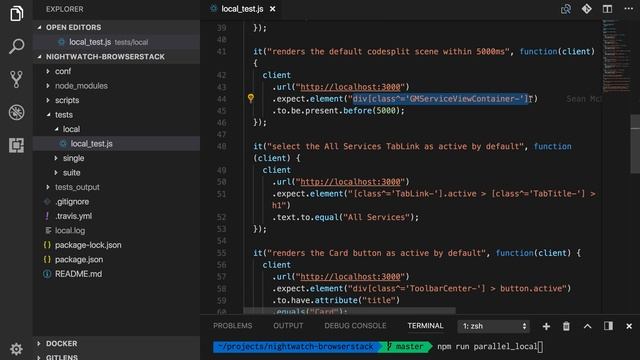This screenshot has height=360, width=640.
Task: Open the Explorer view in activity bar
Action: coord(16,13)
